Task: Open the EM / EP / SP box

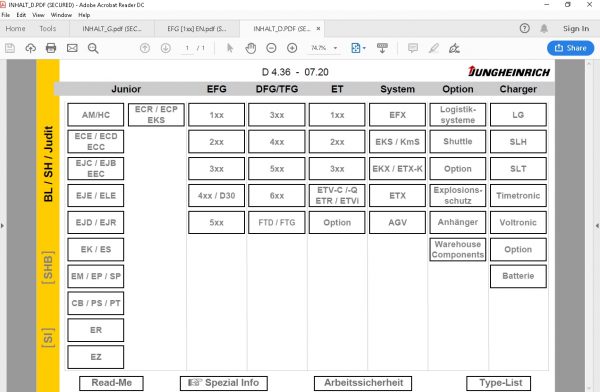Action: coord(96,276)
